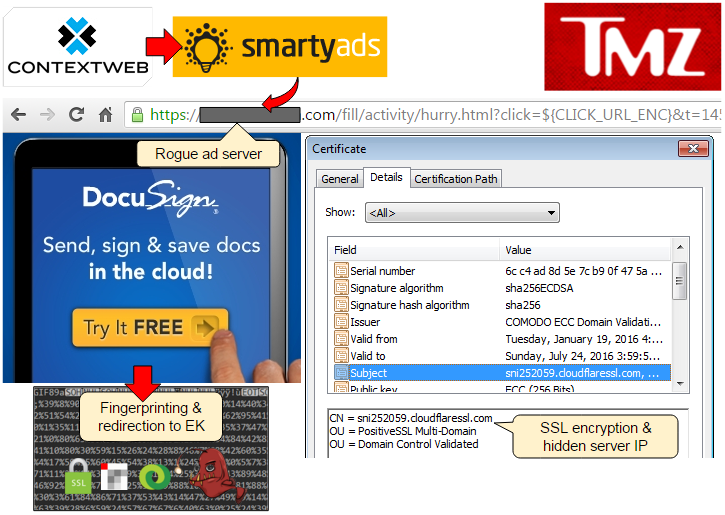Close the Certificate dialog

[693, 148]
